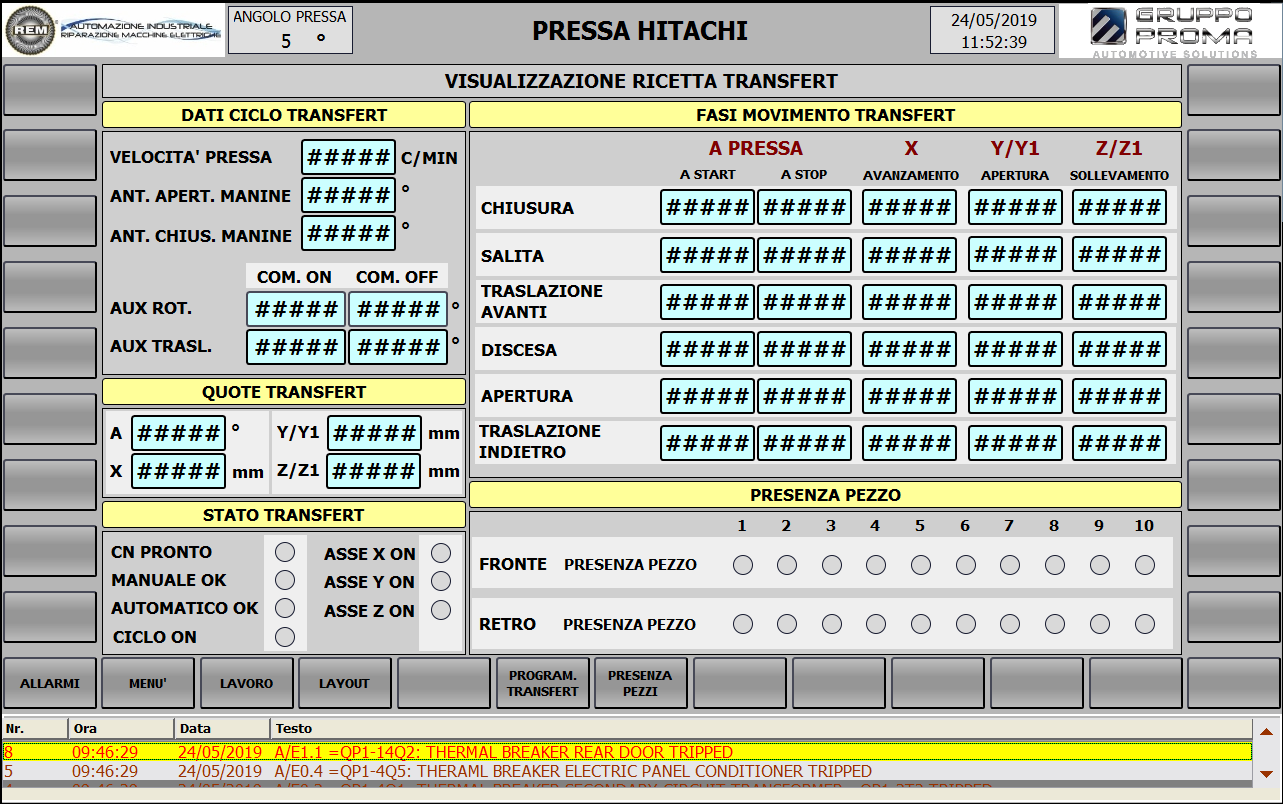Image resolution: width=1283 pixels, height=804 pixels.
Task: Click APERTURA row A START field
Action: tap(708, 396)
